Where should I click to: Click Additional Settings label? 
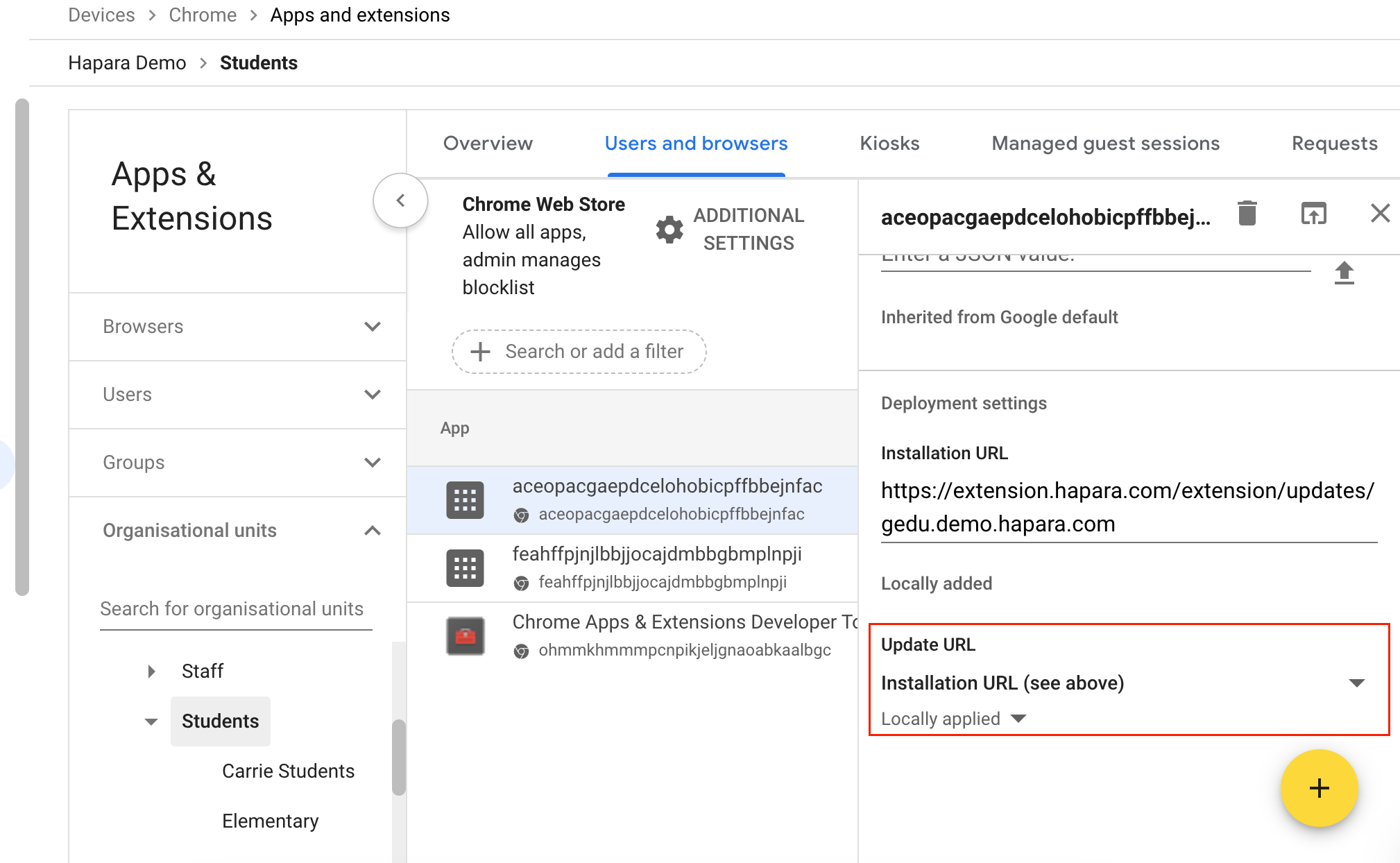(x=749, y=229)
